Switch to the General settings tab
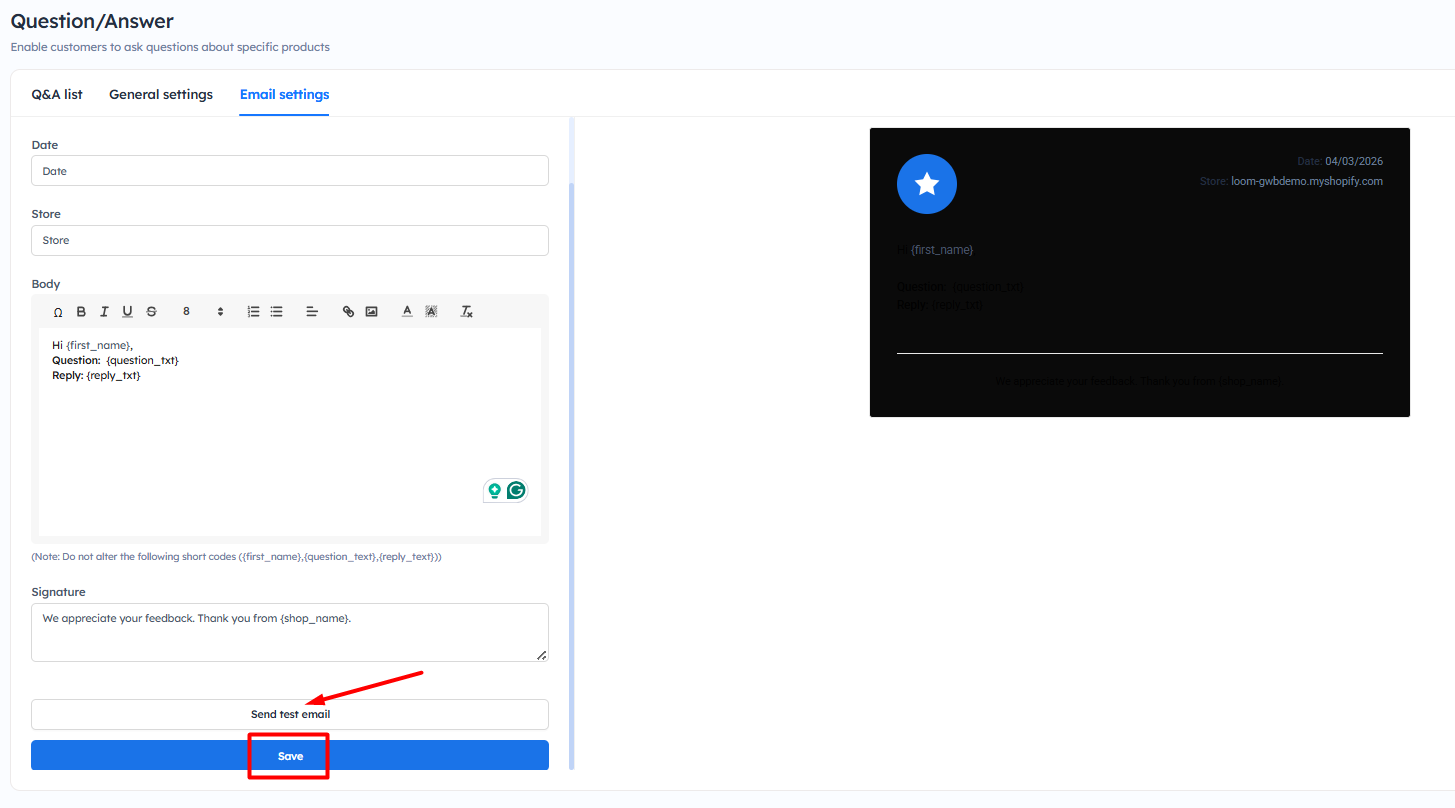The height and width of the screenshot is (808, 1455). coord(161,95)
